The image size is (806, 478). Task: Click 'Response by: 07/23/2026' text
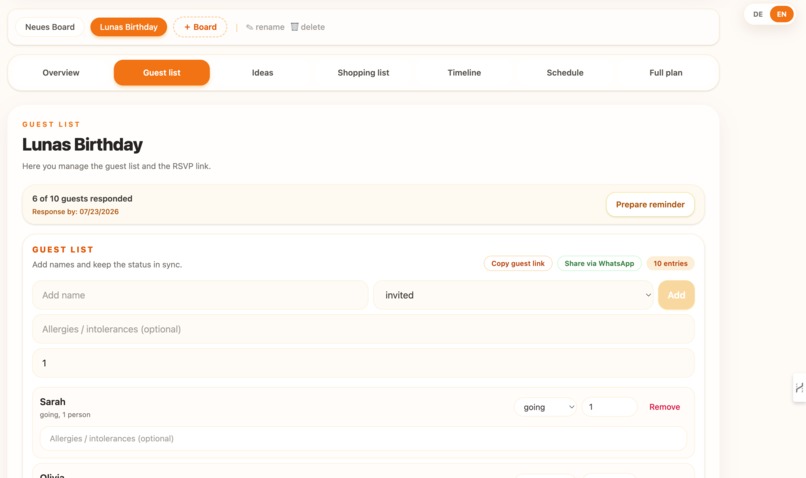tap(76, 212)
